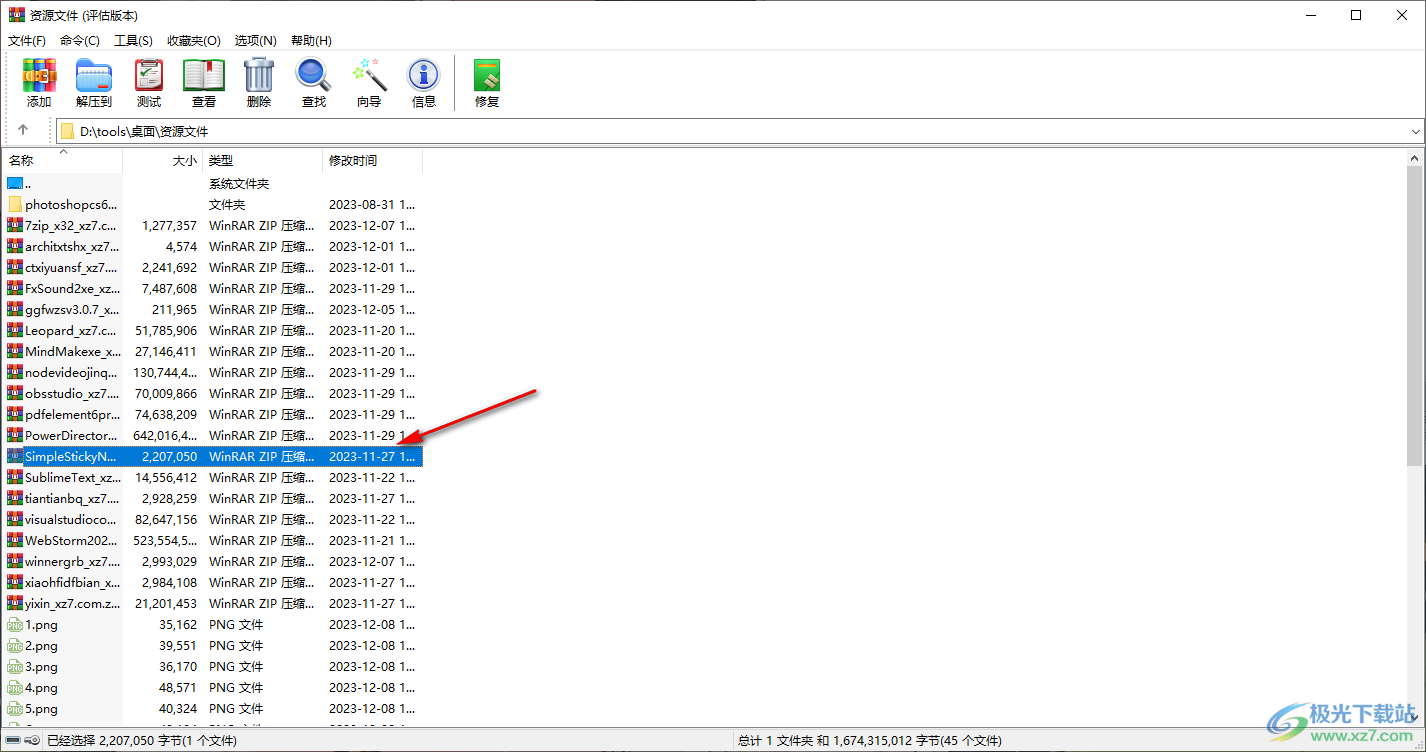The width and height of the screenshot is (1426, 752).
Task: Click the parent folder ".." icon
Action: [15, 183]
